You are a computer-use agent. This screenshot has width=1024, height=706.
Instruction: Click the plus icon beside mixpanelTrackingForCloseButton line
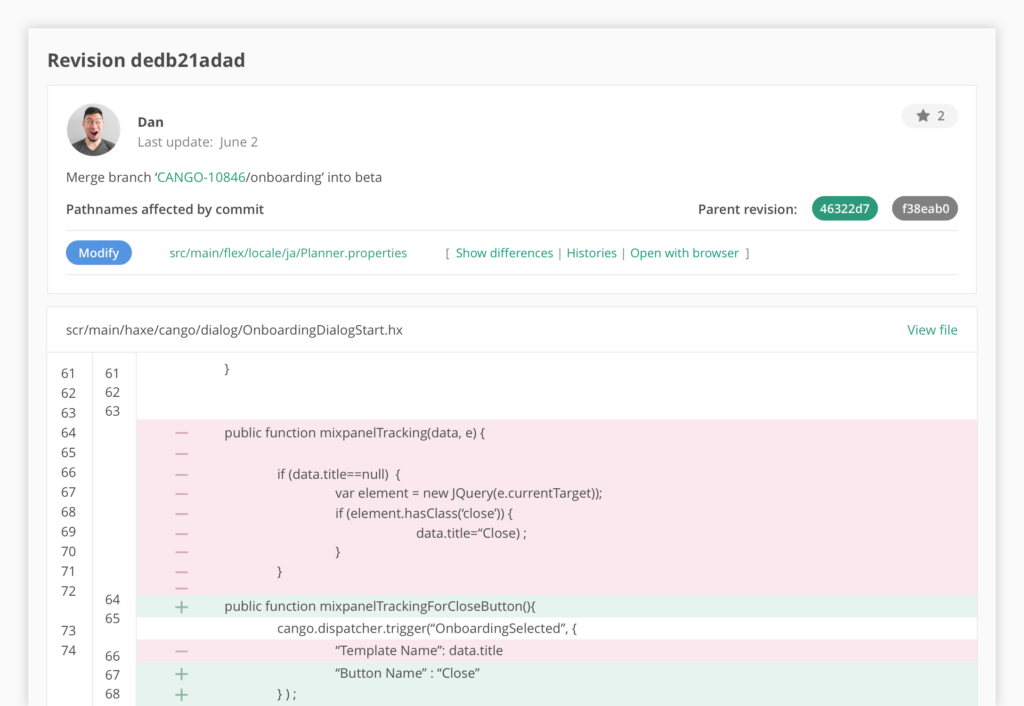[181, 607]
